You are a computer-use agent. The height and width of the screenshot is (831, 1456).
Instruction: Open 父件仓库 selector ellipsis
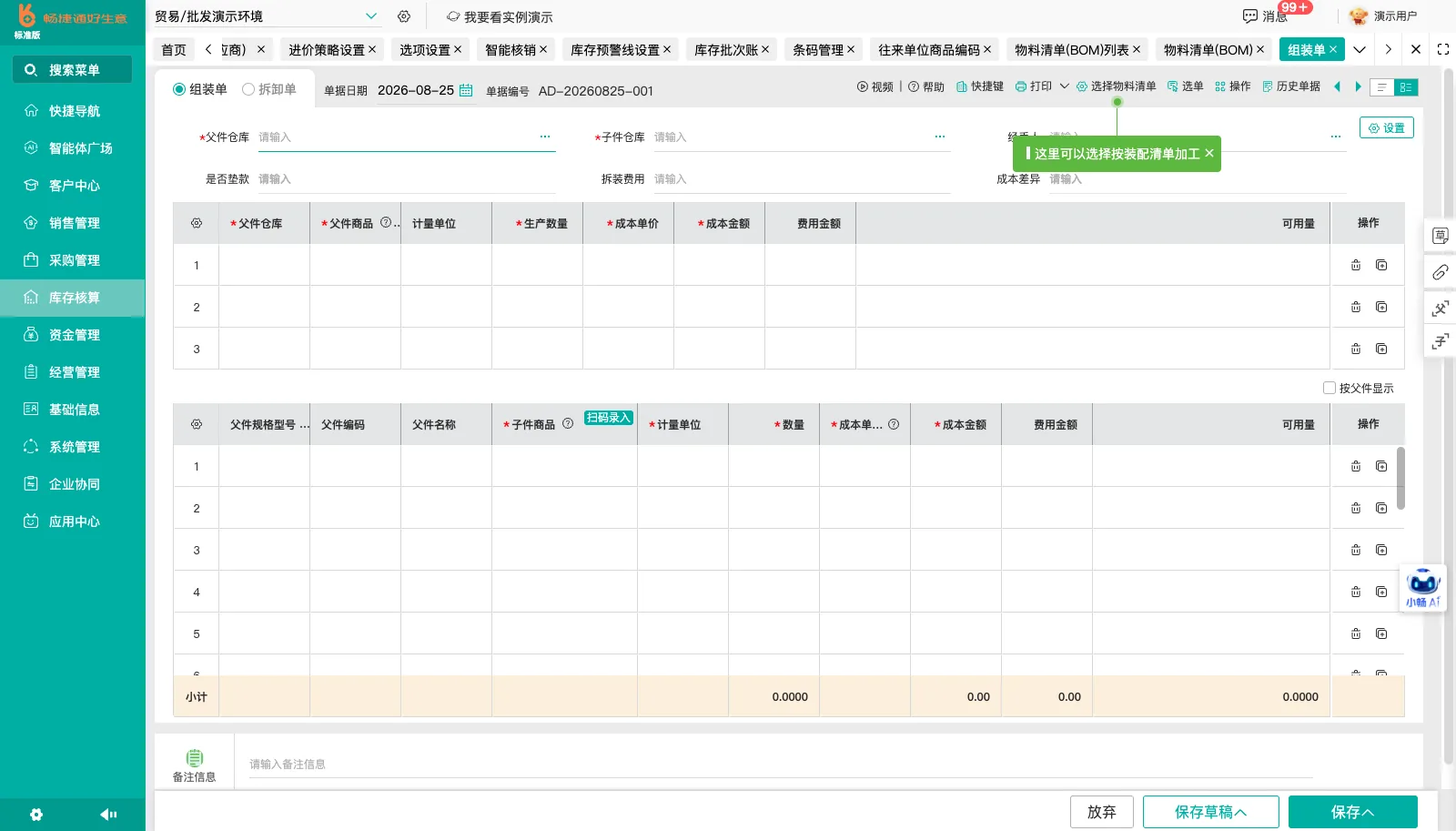pyautogui.click(x=545, y=137)
